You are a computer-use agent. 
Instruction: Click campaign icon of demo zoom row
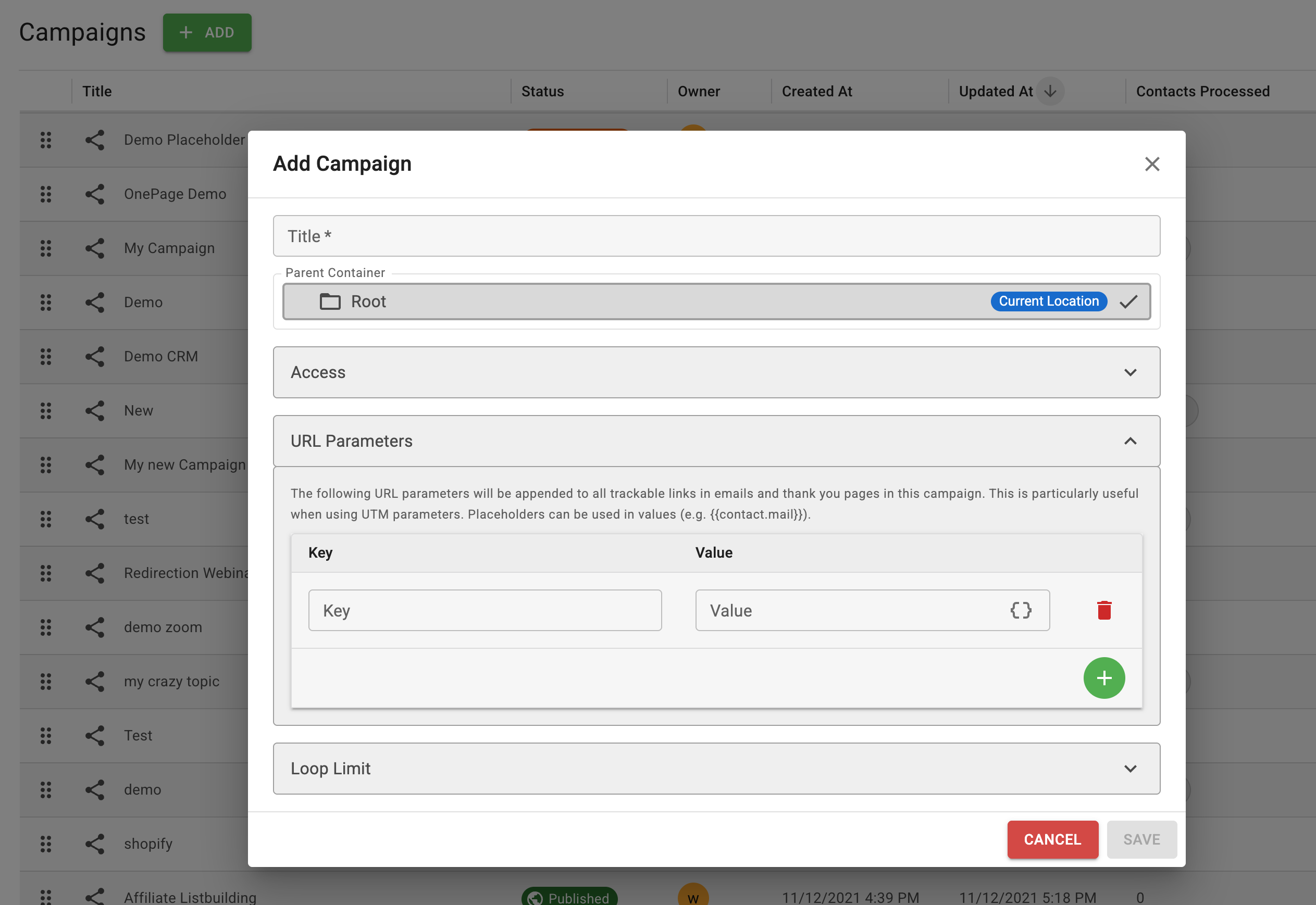click(95, 627)
